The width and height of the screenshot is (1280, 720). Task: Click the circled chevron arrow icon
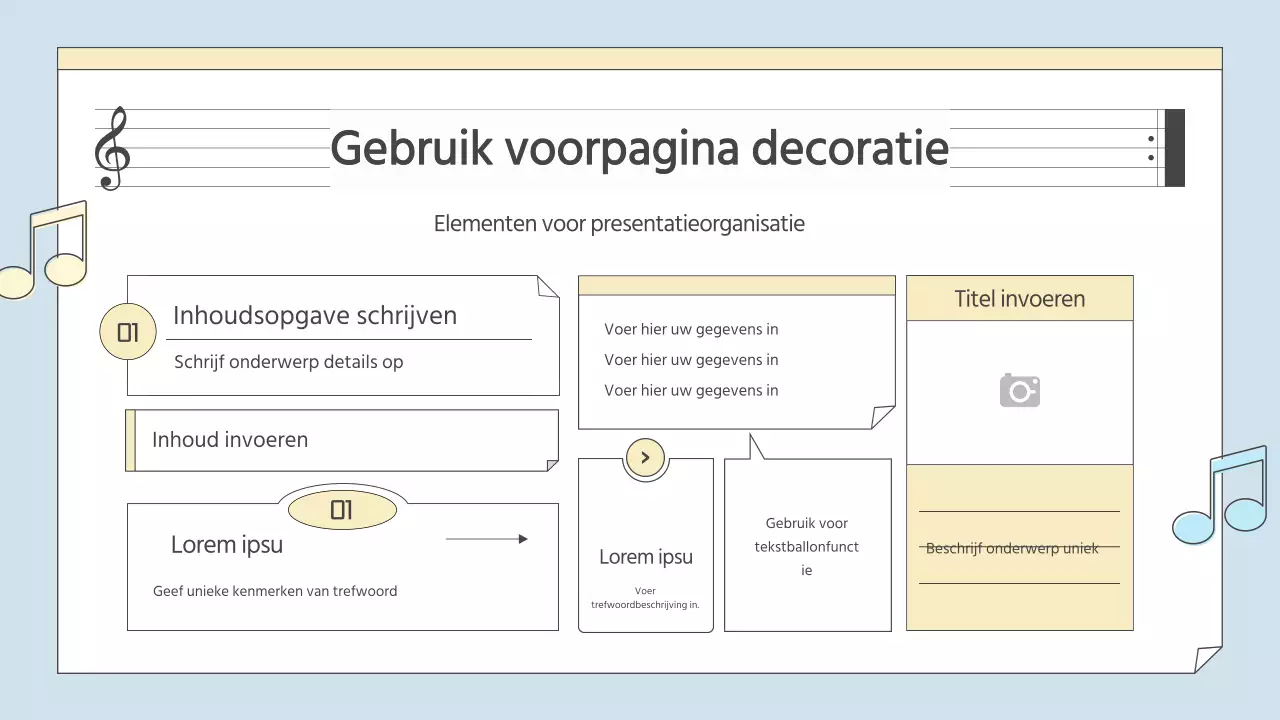coord(645,458)
